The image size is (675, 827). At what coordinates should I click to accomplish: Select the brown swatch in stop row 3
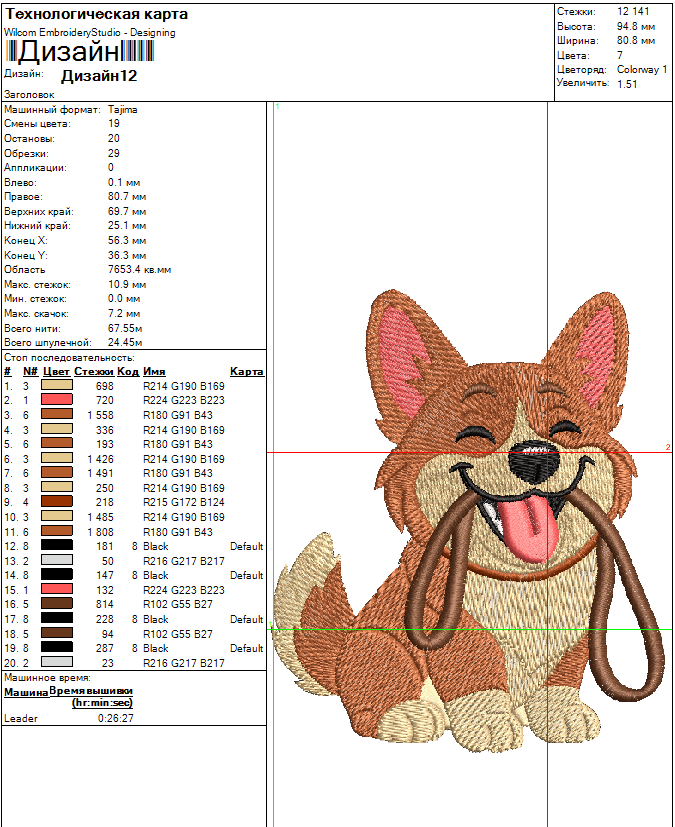57,415
